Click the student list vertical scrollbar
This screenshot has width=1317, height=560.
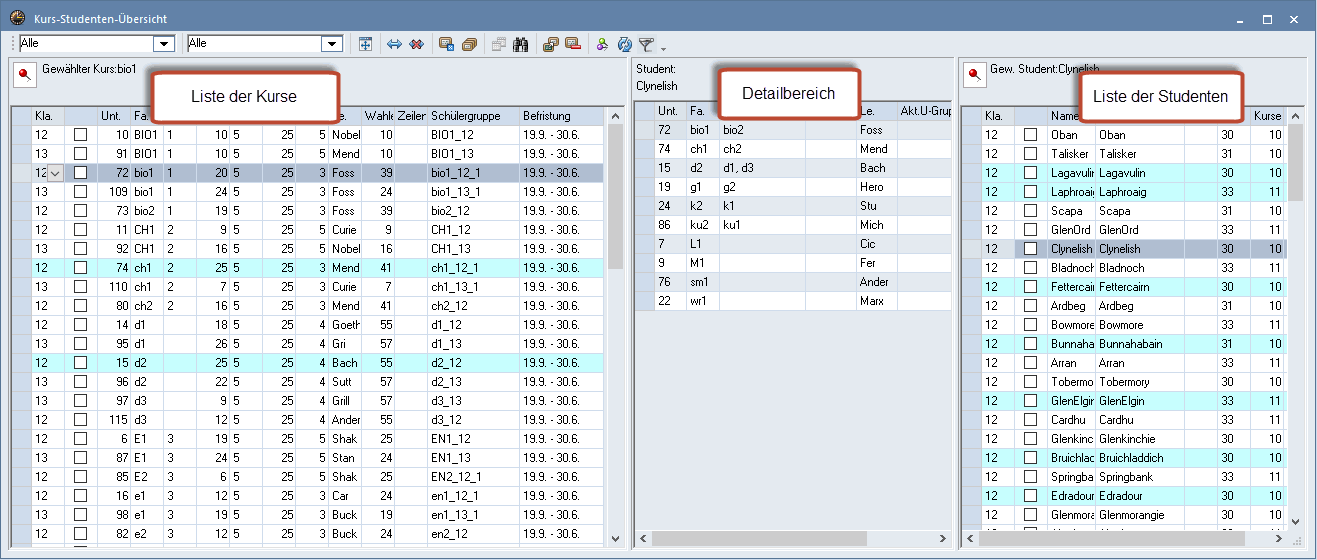pyautogui.click(x=1295, y=318)
